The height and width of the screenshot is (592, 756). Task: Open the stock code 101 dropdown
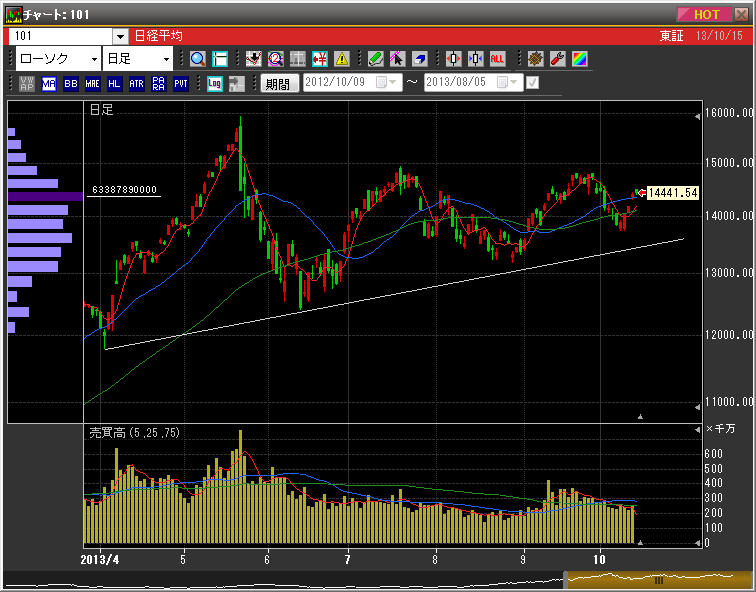(120, 36)
